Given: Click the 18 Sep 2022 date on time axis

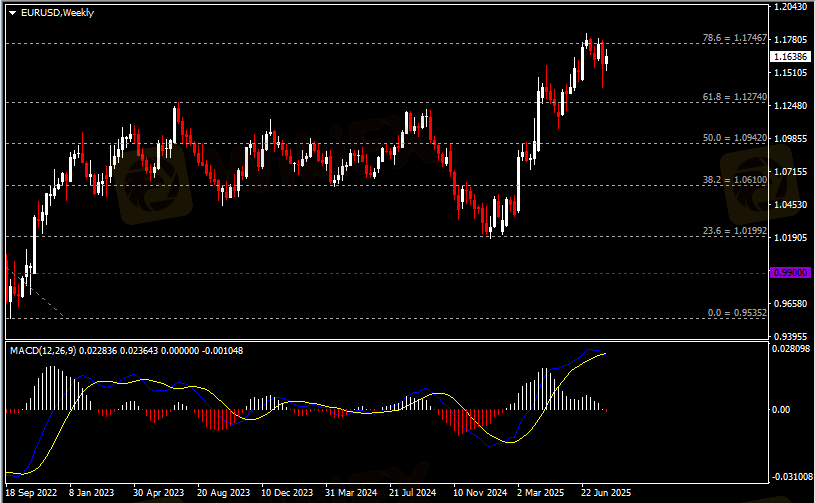Looking at the screenshot, I should pyautogui.click(x=32, y=493).
